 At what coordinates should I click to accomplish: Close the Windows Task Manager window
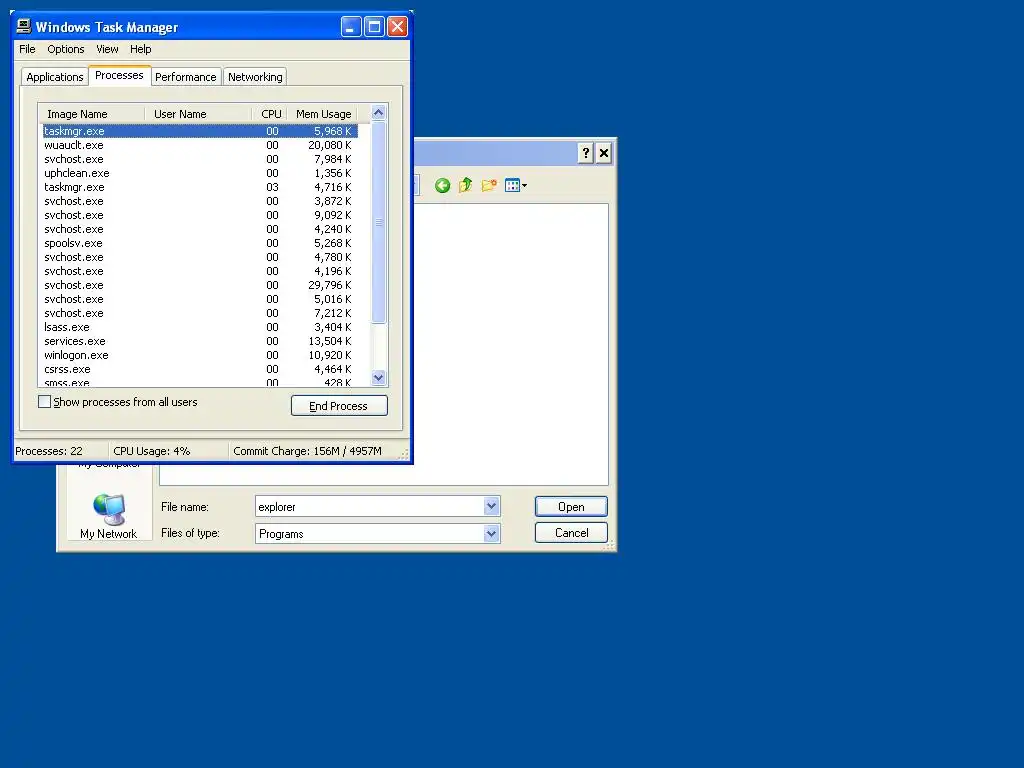coord(397,27)
